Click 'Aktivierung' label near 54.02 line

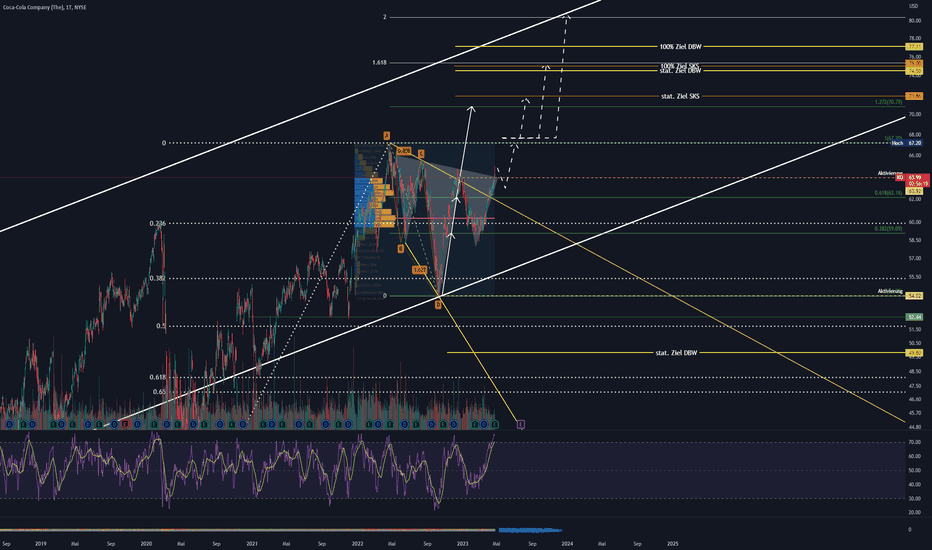[890, 291]
